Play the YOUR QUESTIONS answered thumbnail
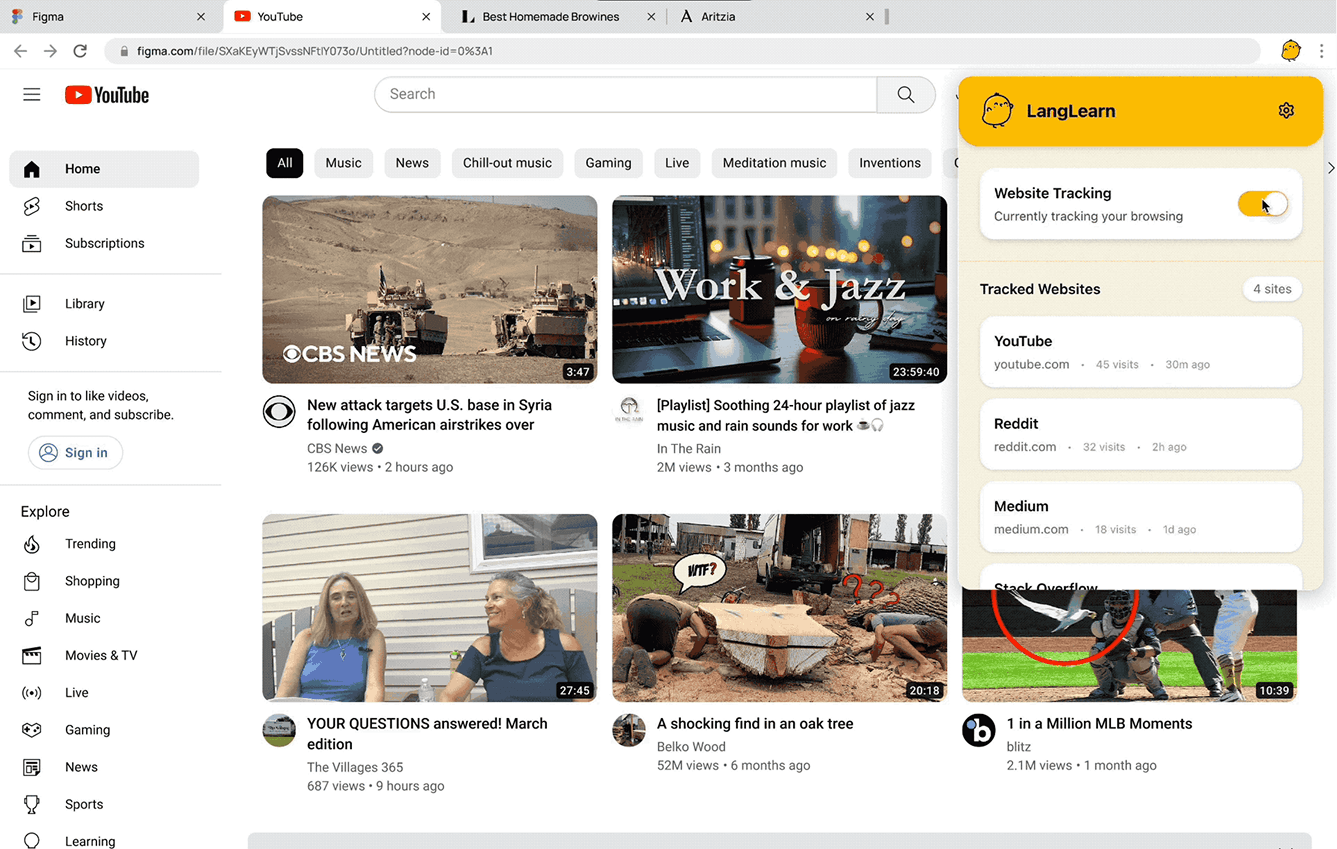1337x849 pixels. (430, 608)
